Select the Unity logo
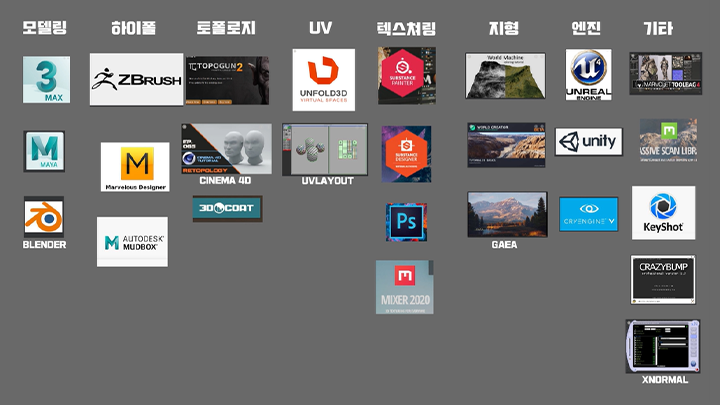Image resolution: width=720 pixels, height=405 pixels. point(589,141)
